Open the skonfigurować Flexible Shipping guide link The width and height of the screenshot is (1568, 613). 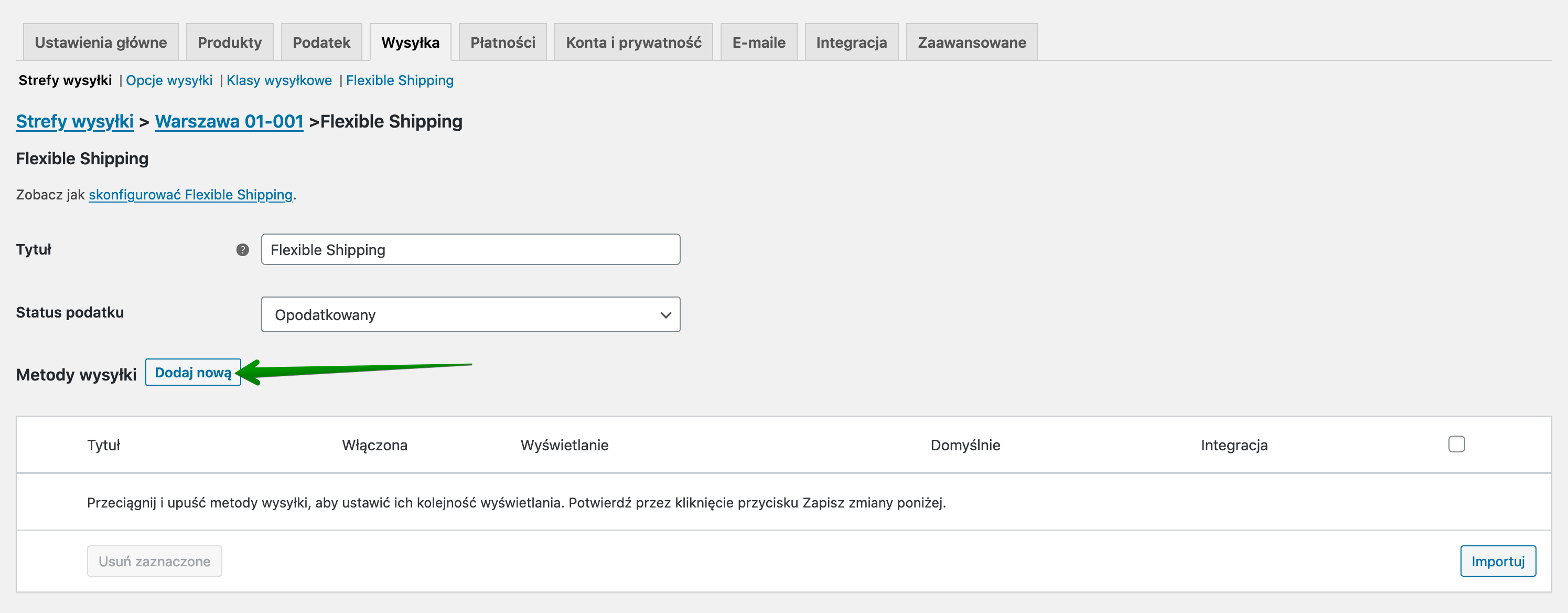190,194
